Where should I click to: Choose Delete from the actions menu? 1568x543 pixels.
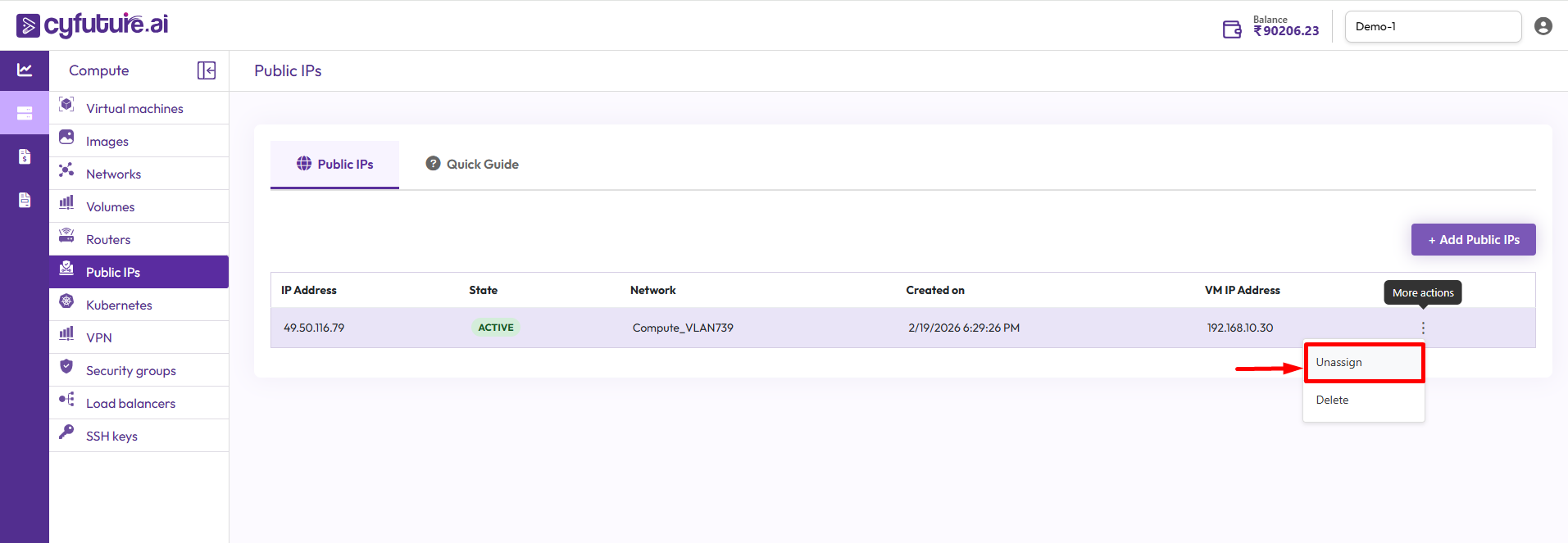click(x=1333, y=400)
